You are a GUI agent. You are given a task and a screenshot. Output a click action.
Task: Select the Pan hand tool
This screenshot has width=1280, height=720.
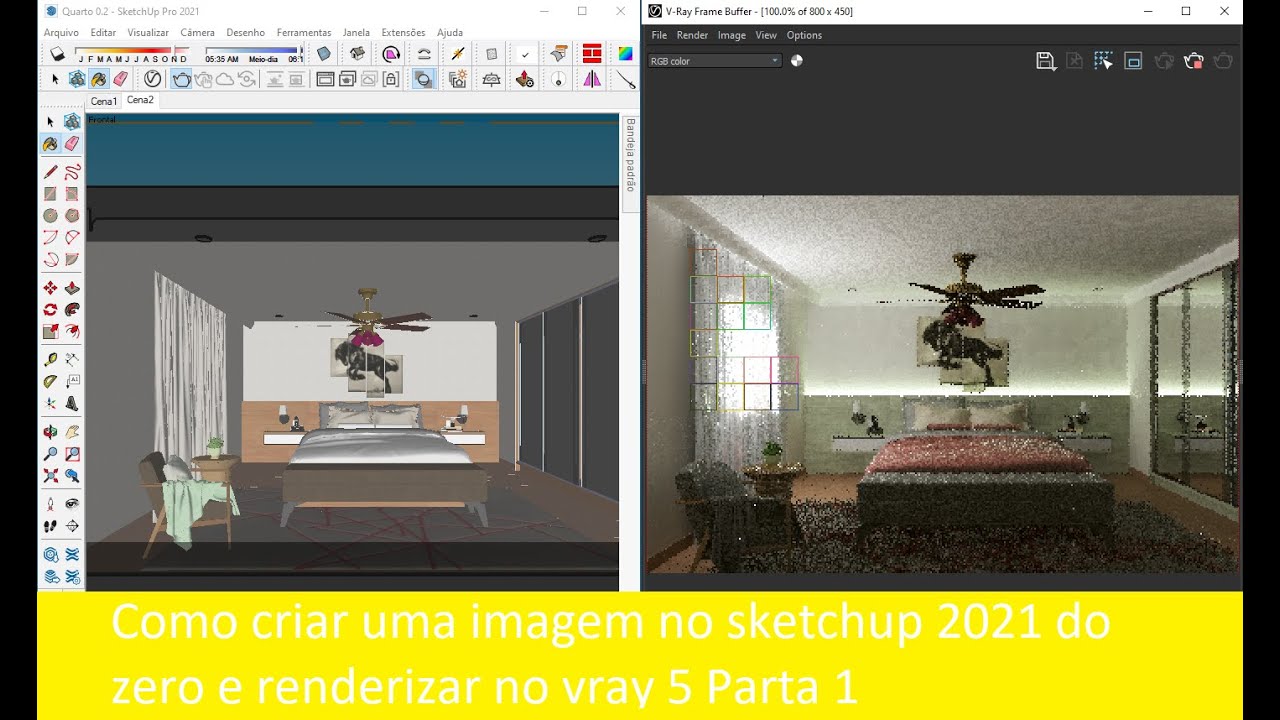coord(72,432)
